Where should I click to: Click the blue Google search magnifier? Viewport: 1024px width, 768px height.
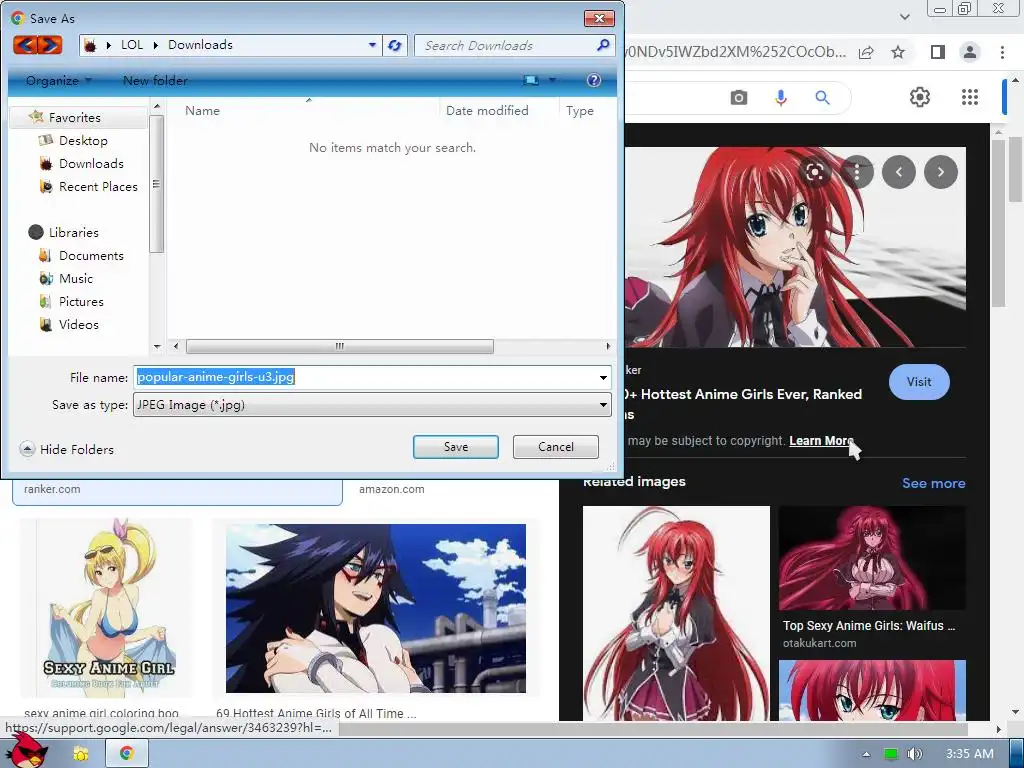(x=822, y=98)
